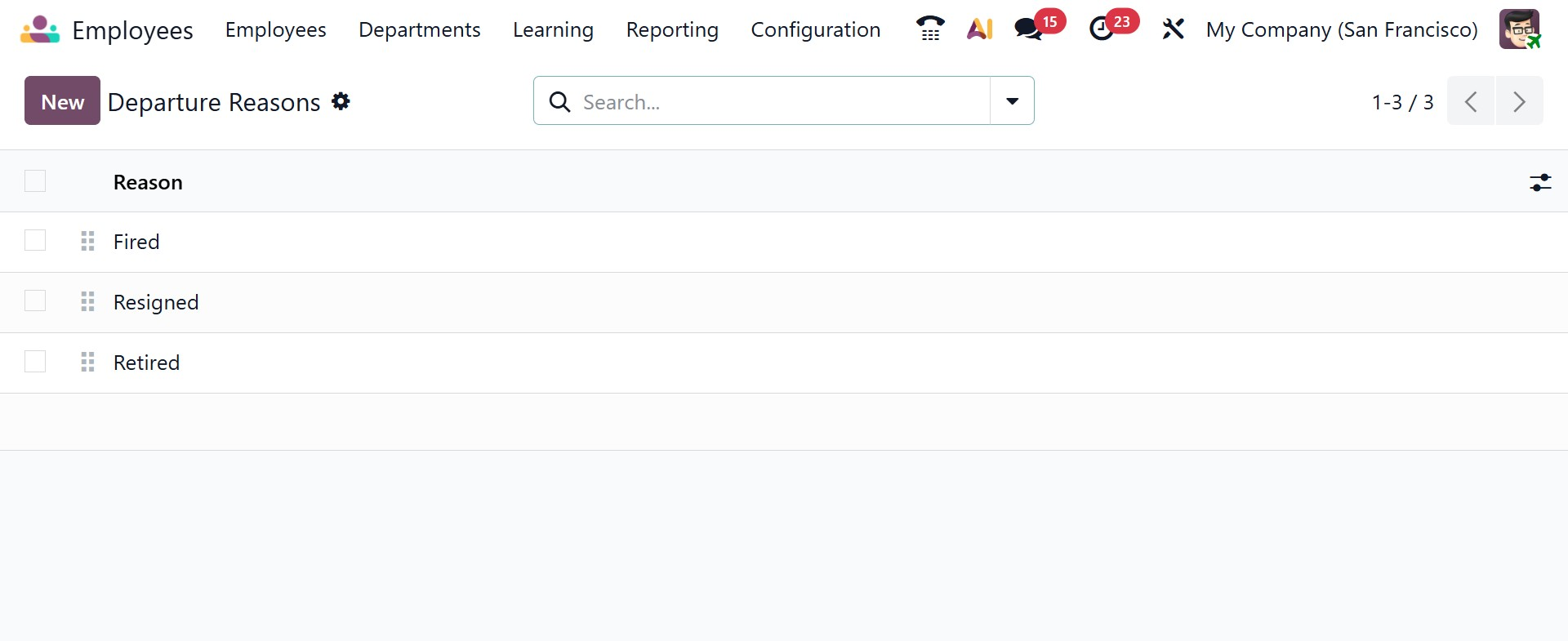Expand the search options dropdown arrow
The height and width of the screenshot is (641, 1568).
tap(1012, 101)
